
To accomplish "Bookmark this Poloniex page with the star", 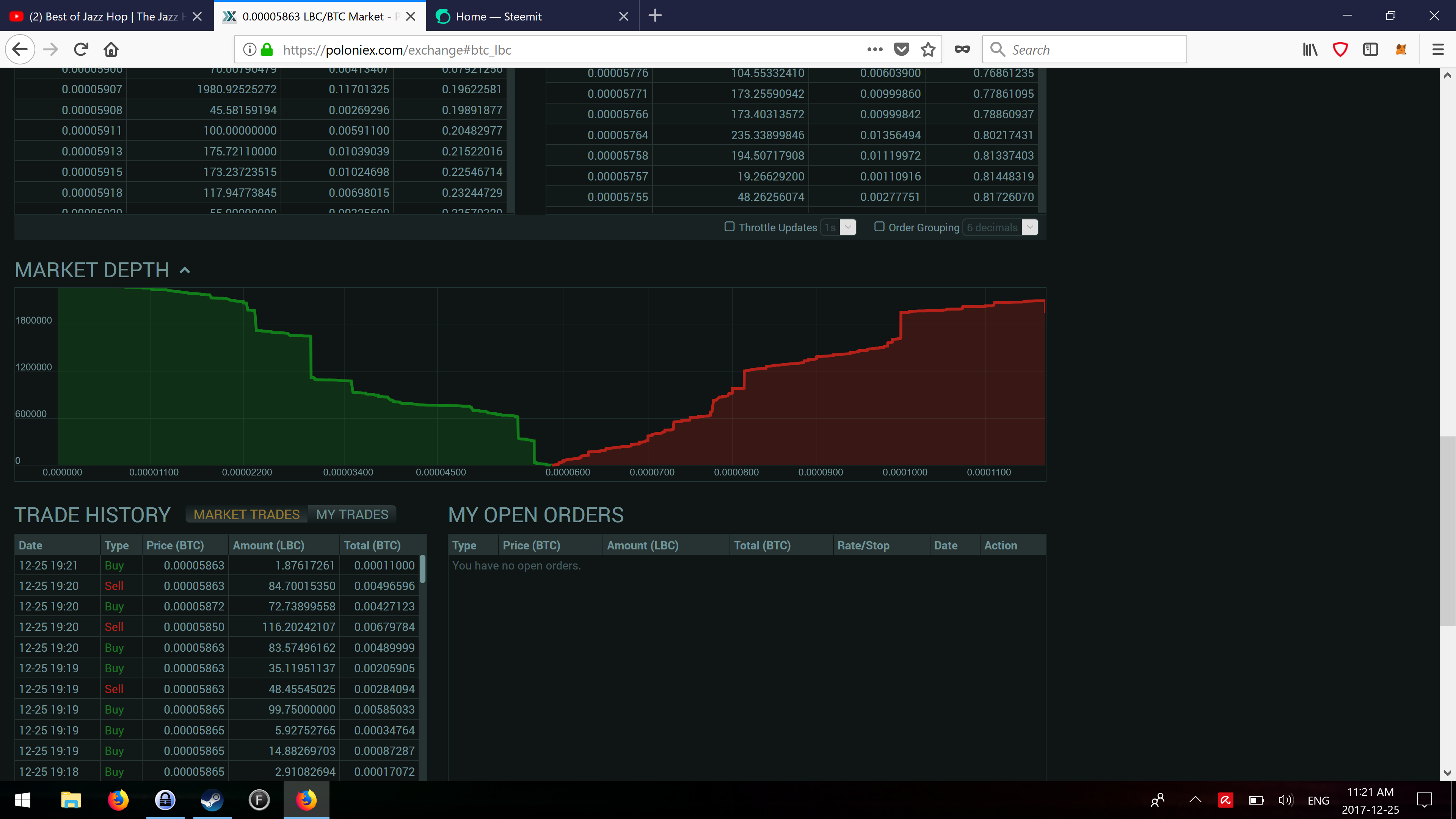I will (928, 49).
